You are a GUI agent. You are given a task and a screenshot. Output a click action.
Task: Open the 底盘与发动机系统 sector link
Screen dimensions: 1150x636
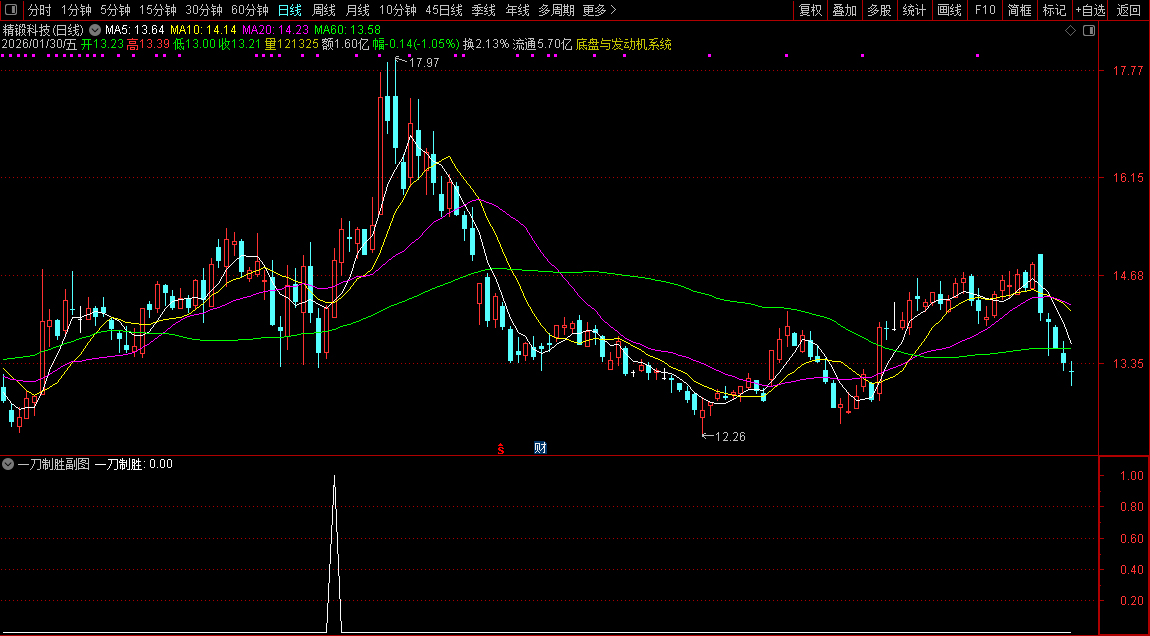click(623, 44)
